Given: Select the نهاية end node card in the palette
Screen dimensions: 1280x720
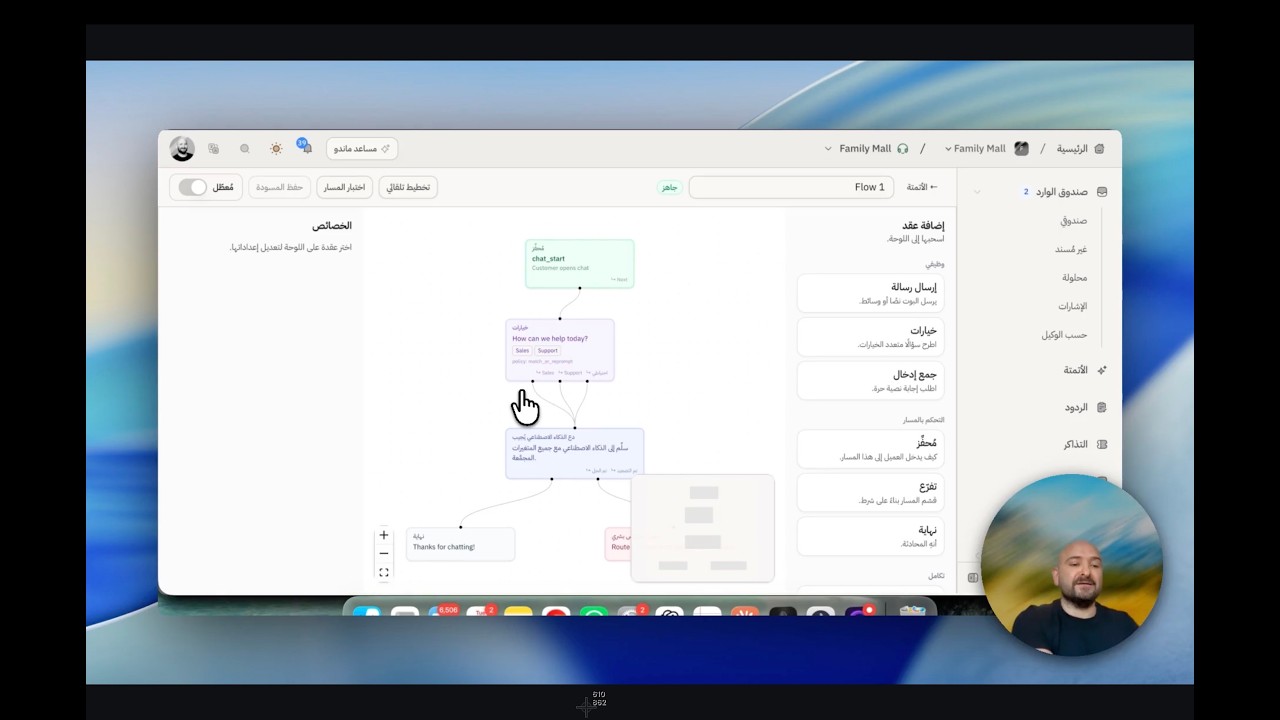Looking at the screenshot, I should [x=870, y=536].
